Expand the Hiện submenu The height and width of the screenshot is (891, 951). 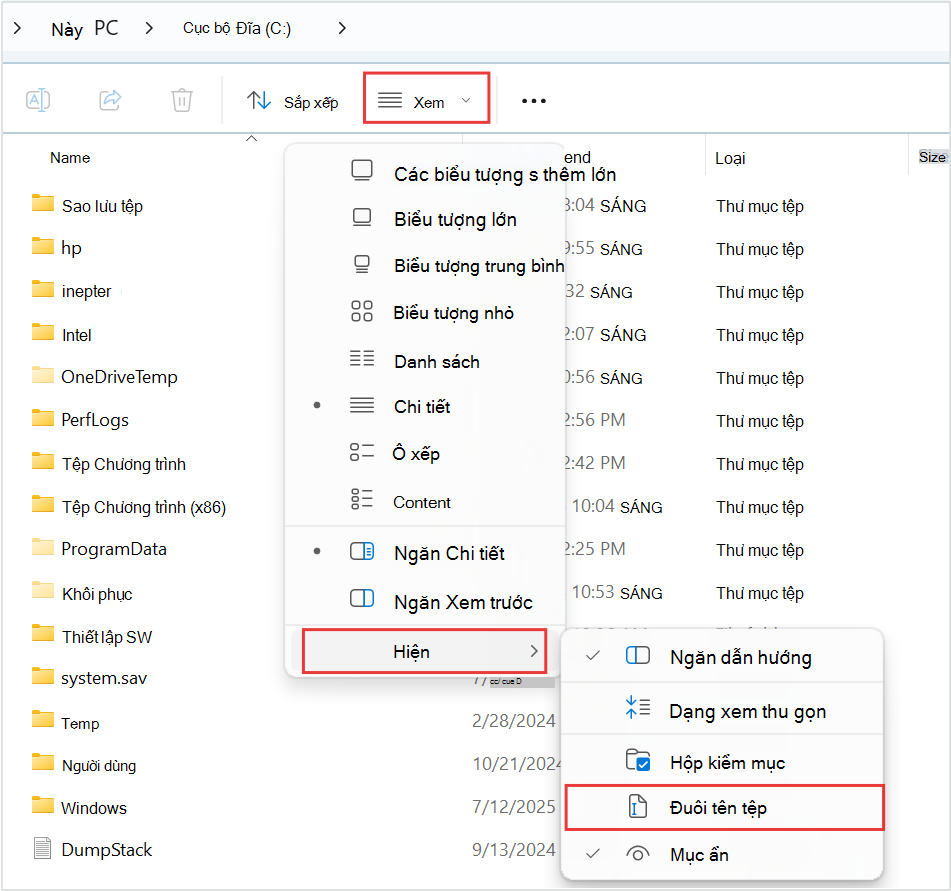tap(425, 651)
